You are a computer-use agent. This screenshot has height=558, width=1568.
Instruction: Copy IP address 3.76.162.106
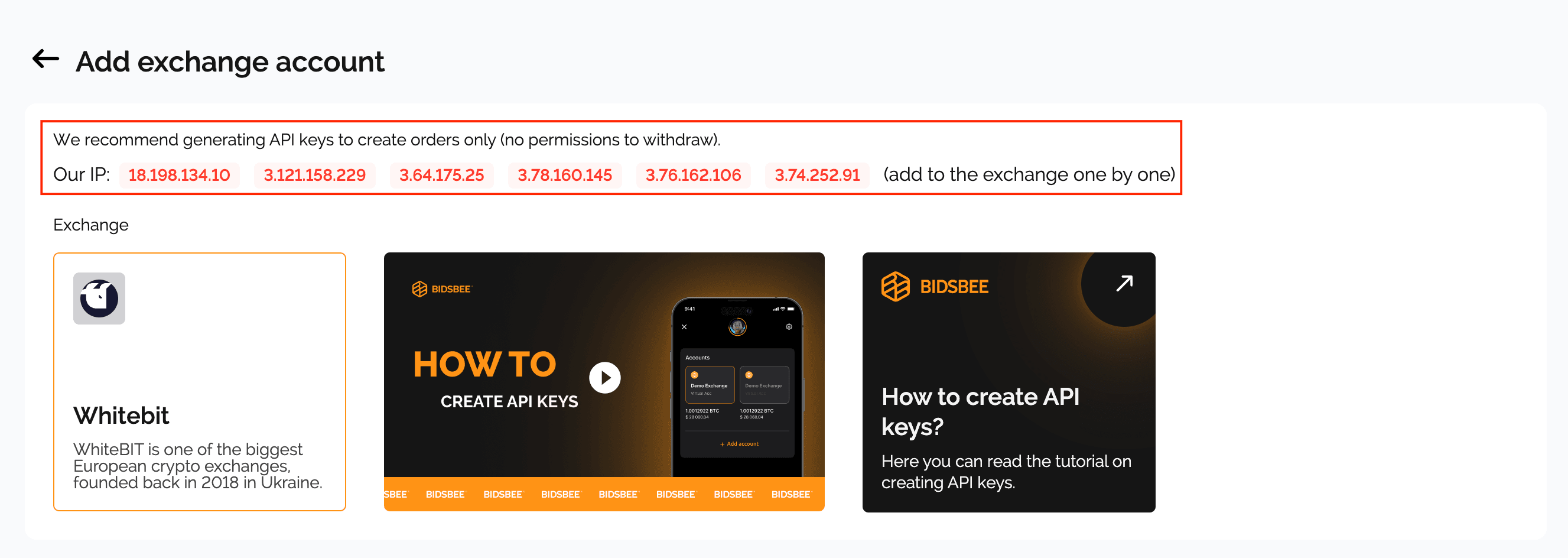tap(692, 176)
